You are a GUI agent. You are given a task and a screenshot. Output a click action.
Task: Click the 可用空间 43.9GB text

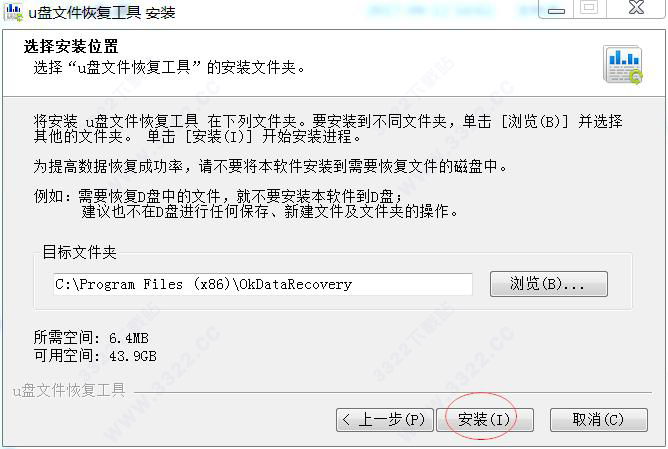95,355
